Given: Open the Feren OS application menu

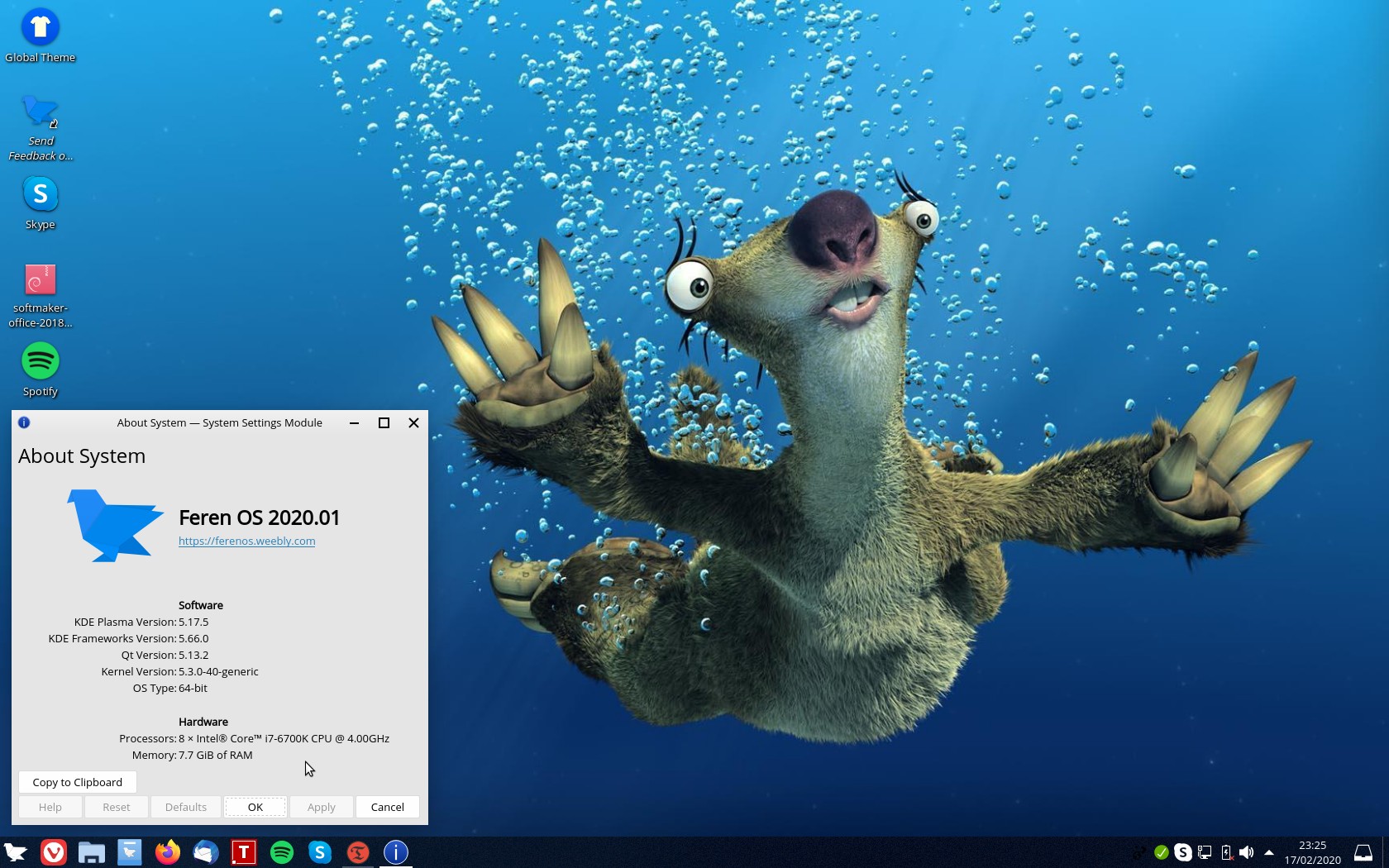Looking at the screenshot, I should click(16, 852).
